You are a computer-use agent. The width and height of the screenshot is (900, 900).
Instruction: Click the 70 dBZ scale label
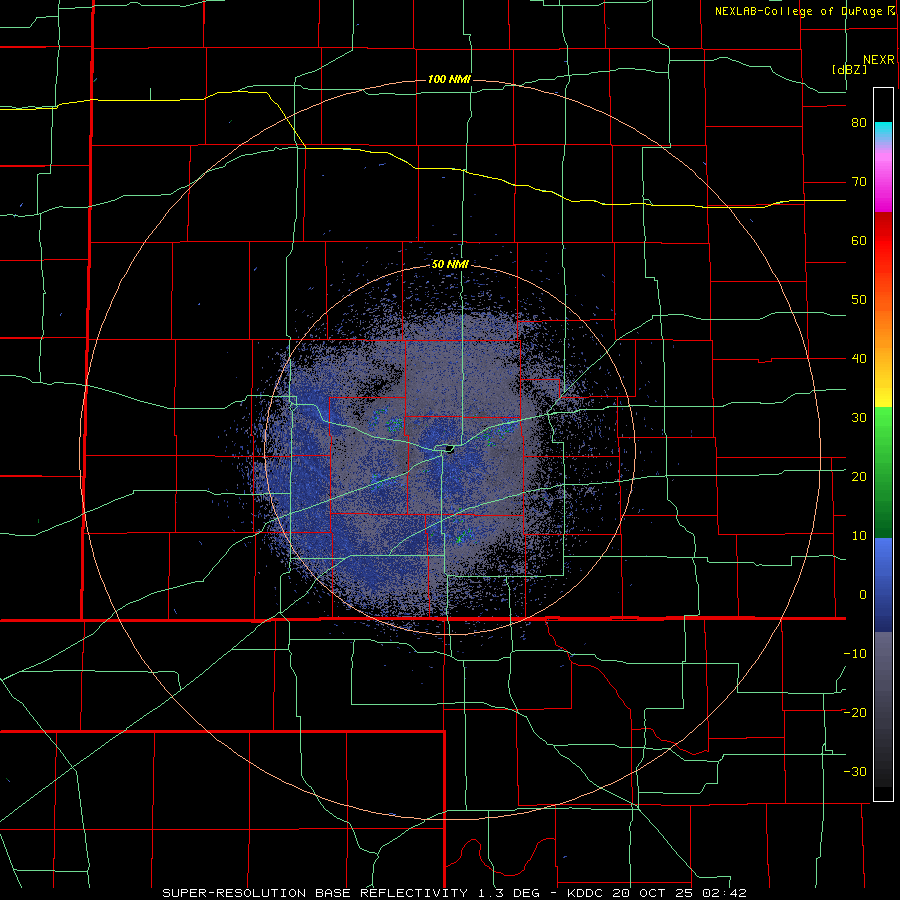[859, 182]
